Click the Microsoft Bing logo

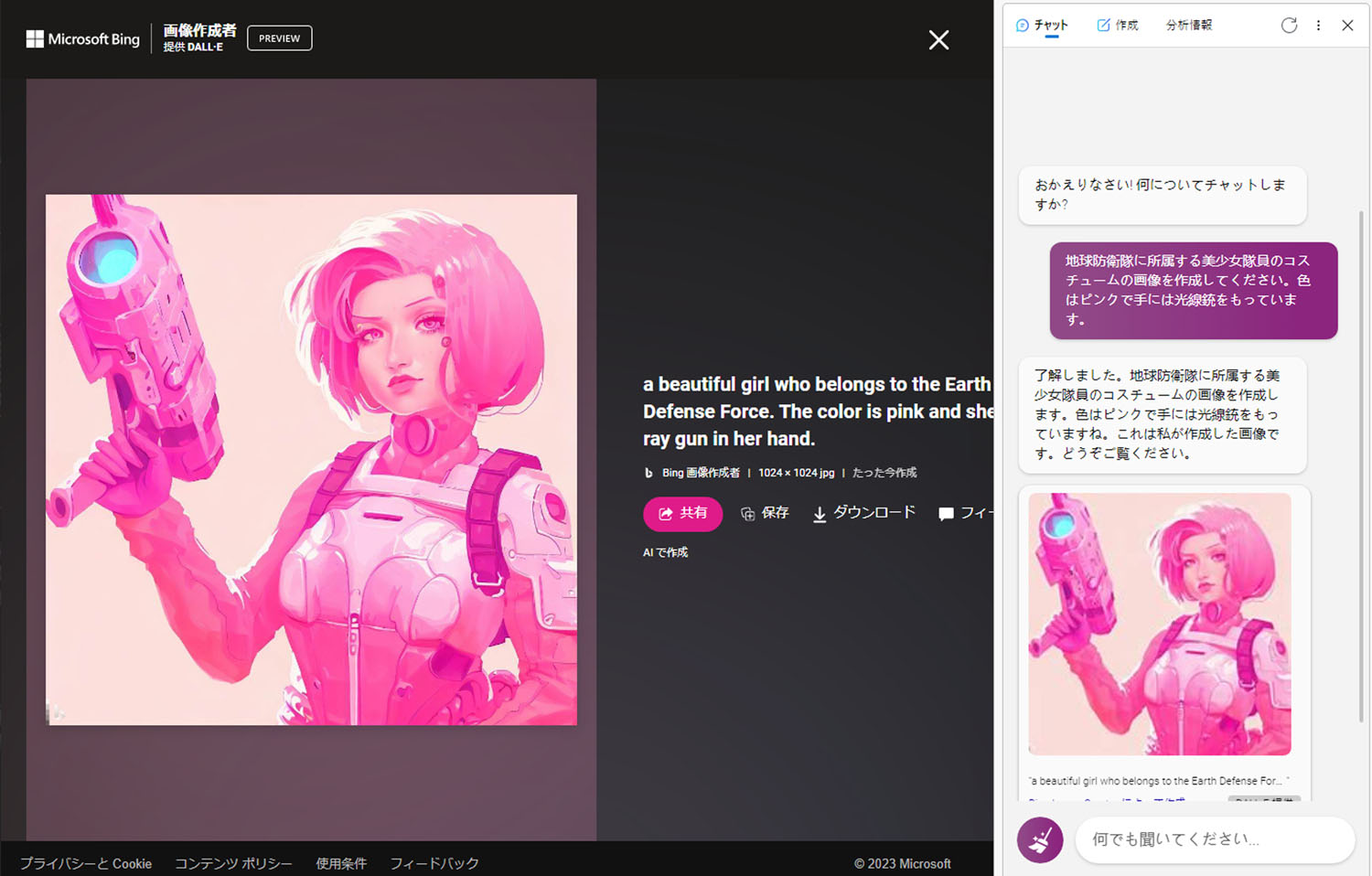pyautogui.click(x=81, y=38)
